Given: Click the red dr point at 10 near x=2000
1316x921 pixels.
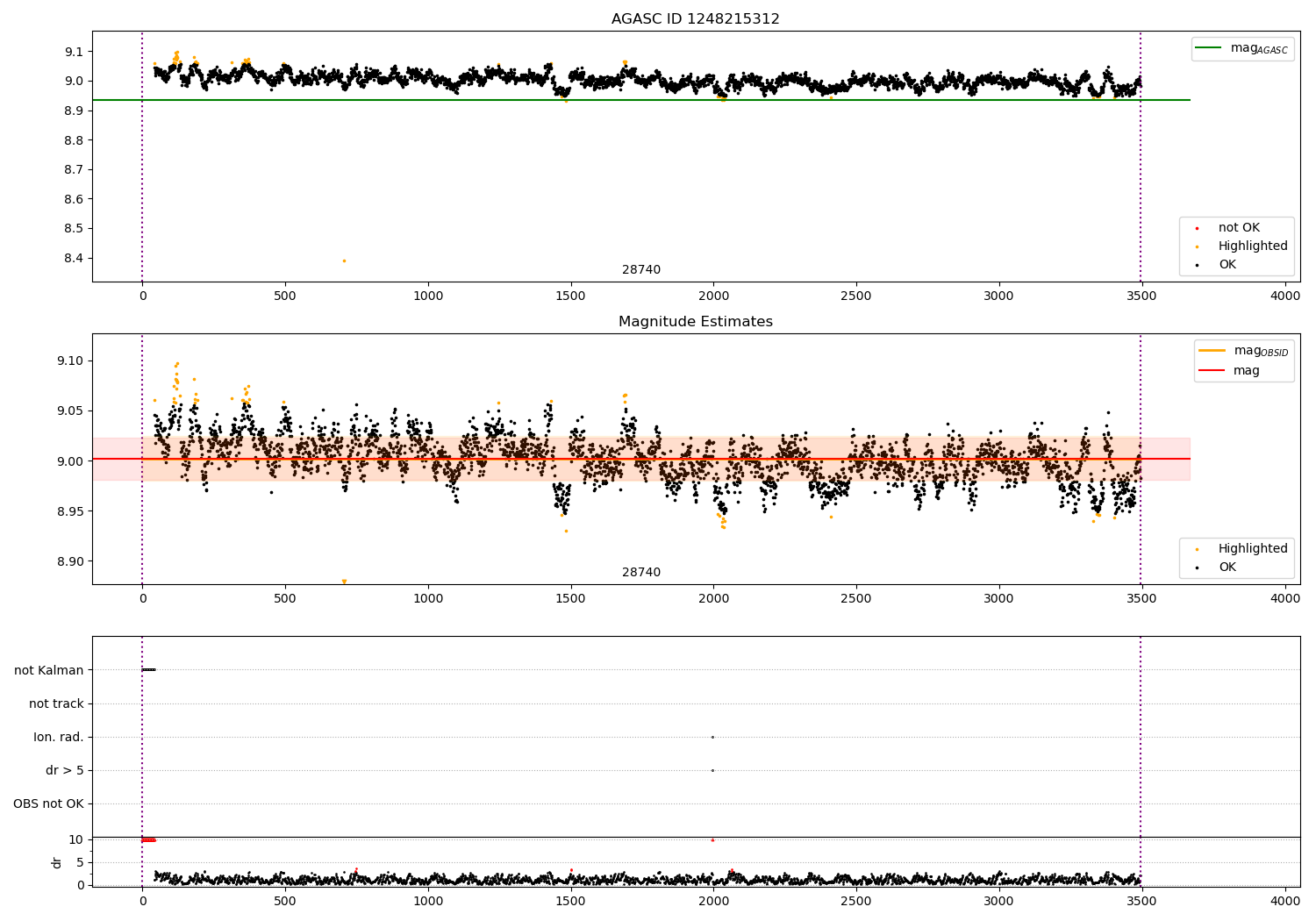Looking at the screenshot, I should (x=712, y=839).
